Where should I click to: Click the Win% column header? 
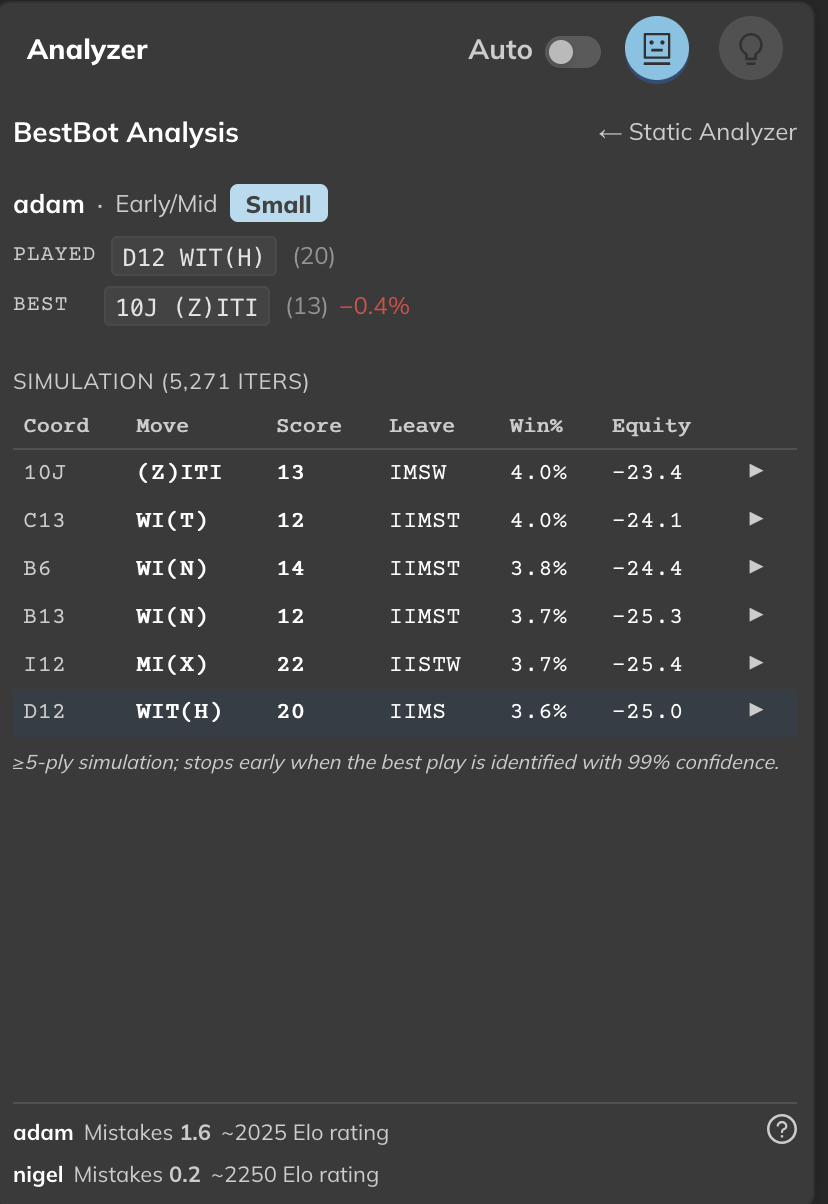[536, 426]
